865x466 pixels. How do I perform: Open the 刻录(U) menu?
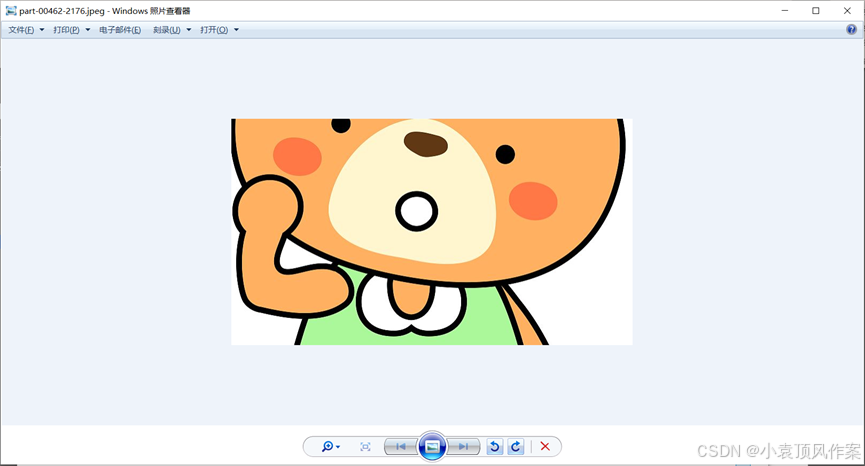(x=167, y=30)
